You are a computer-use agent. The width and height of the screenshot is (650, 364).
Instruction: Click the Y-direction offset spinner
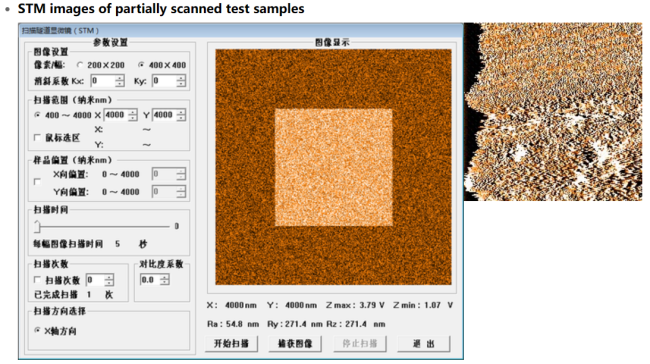click(181, 192)
